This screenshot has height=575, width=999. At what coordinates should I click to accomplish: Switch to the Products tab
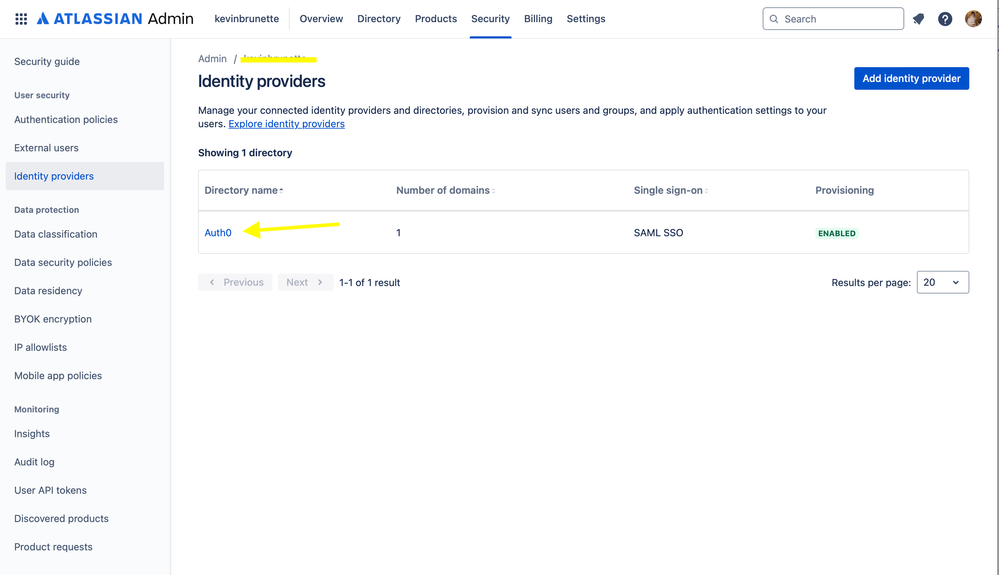click(436, 19)
